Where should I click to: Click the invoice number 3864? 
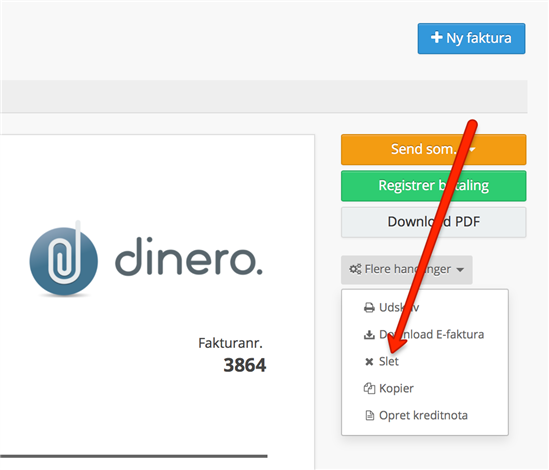pyautogui.click(x=245, y=365)
